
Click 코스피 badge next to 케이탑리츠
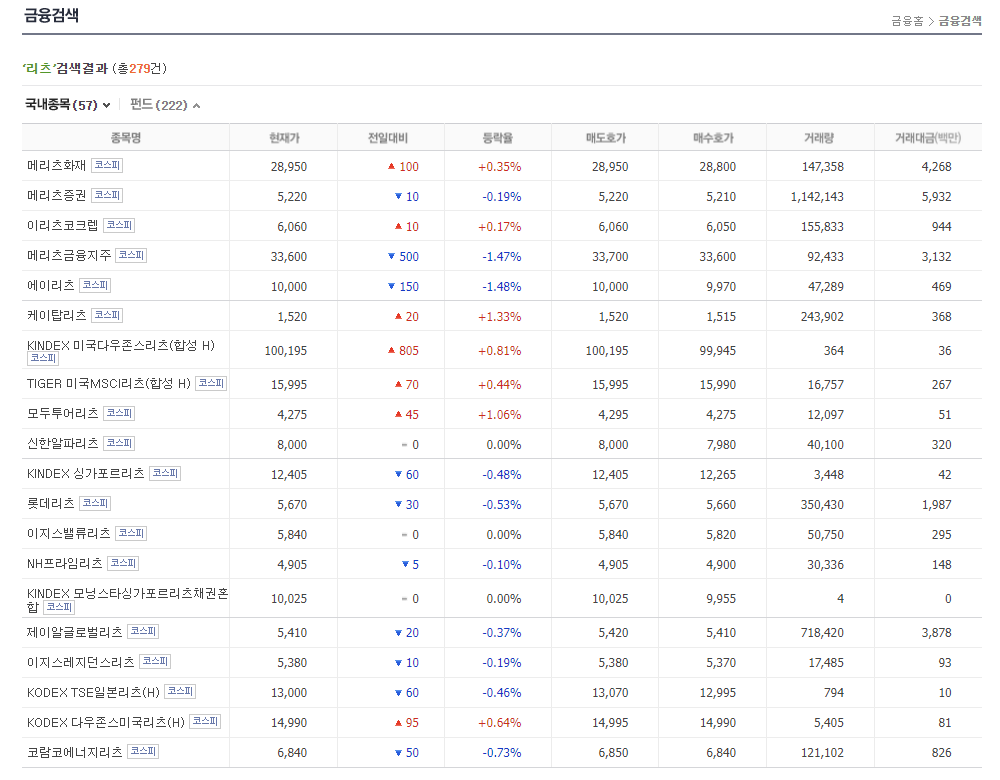click(x=107, y=315)
